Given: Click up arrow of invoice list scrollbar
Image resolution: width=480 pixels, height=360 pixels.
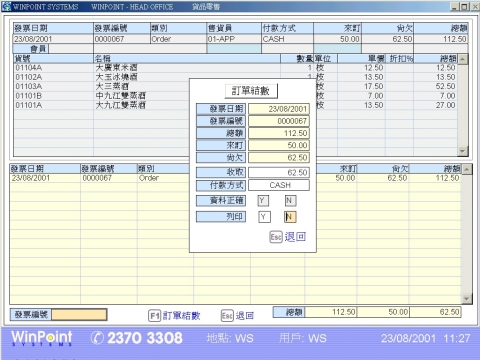Looking at the screenshot, I should click(x=467, y=169).
